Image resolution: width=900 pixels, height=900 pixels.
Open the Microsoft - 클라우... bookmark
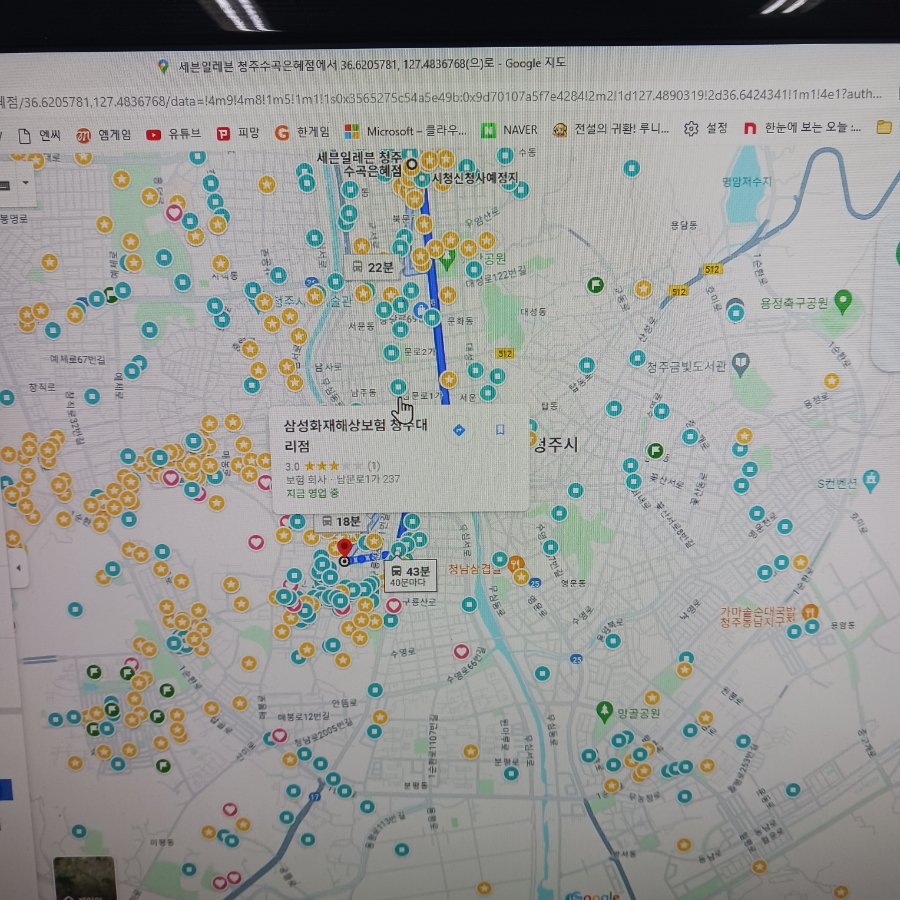(405, 131)
